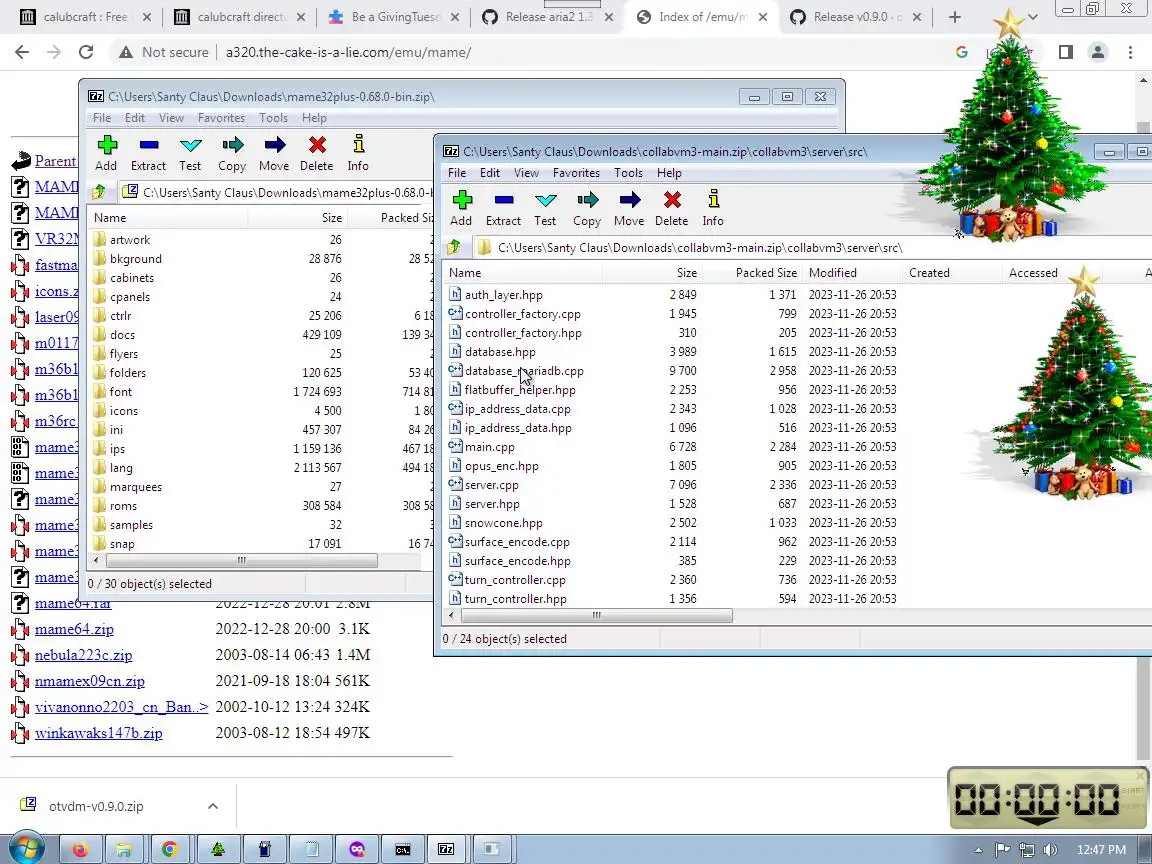This screenshot has width=1152, height=864.
Task: Open Firefox from the taskbar
Action: [x=80, y=849]
